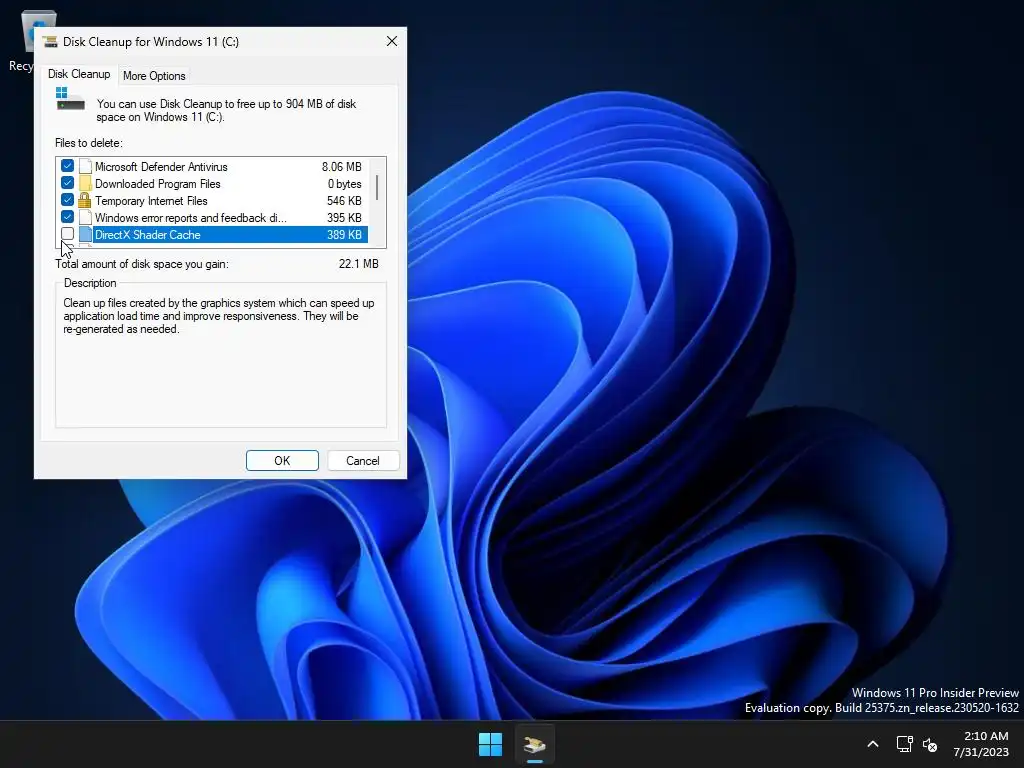Viewport: 1024px width, 768px height.
Task: Click the Microsoft Defender Antivirus file icon
Action: click(85, 167)
